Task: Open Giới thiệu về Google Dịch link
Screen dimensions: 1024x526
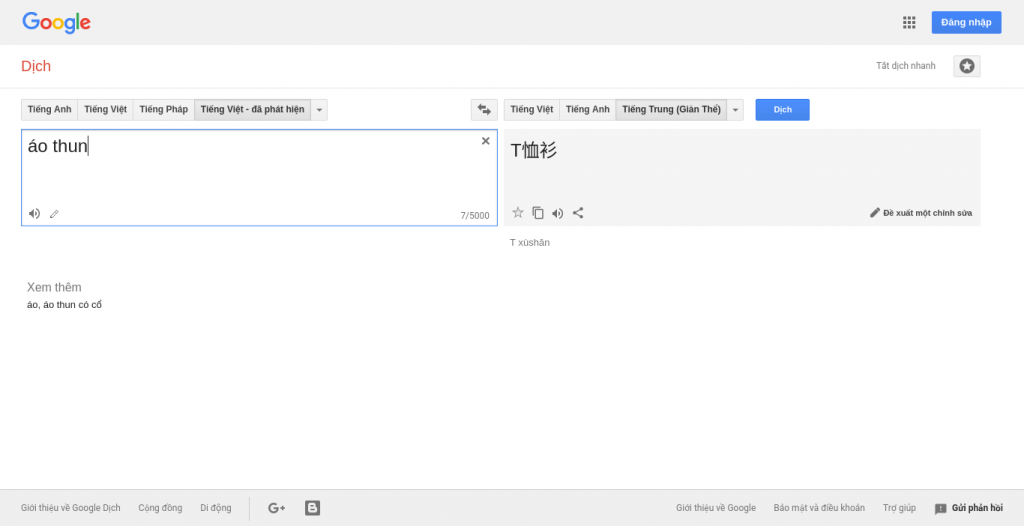Action: 71,508
